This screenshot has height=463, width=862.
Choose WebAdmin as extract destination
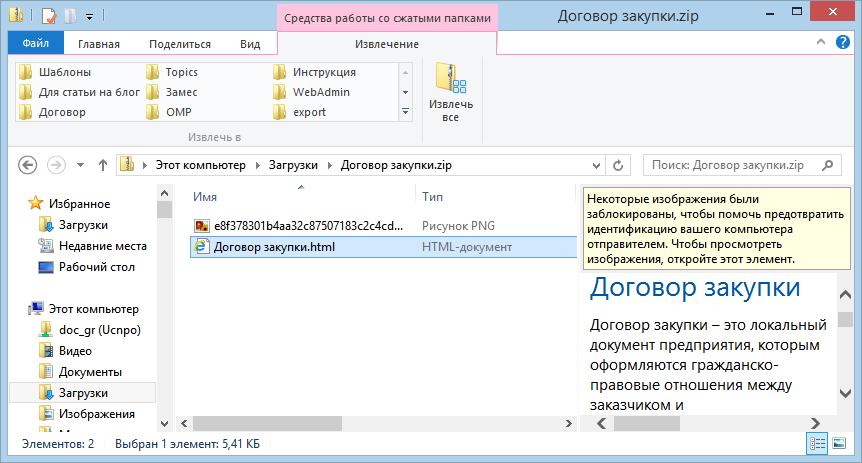320,92
